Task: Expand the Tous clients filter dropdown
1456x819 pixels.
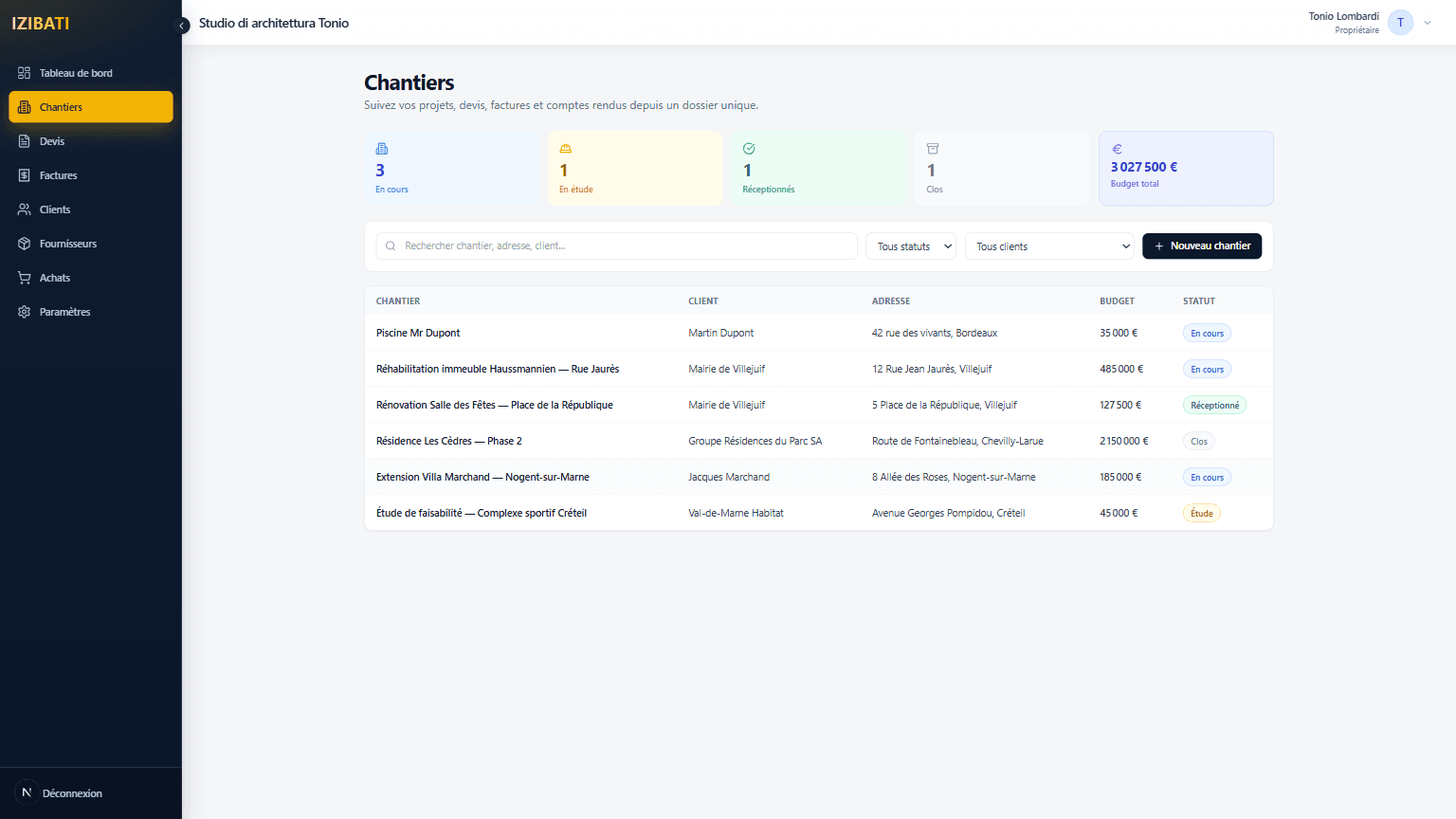Action: point(1050,246)
